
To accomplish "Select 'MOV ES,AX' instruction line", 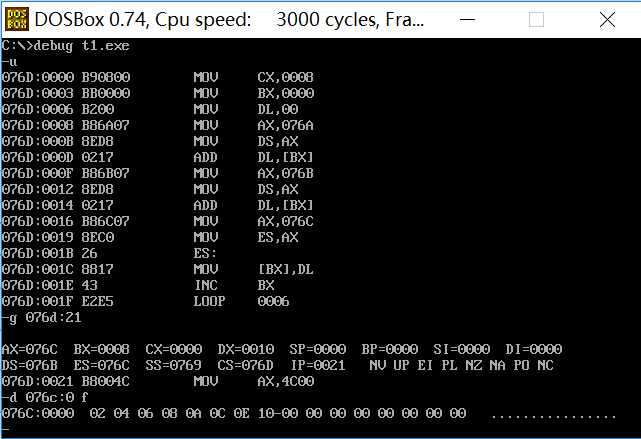I will (150, 237).
